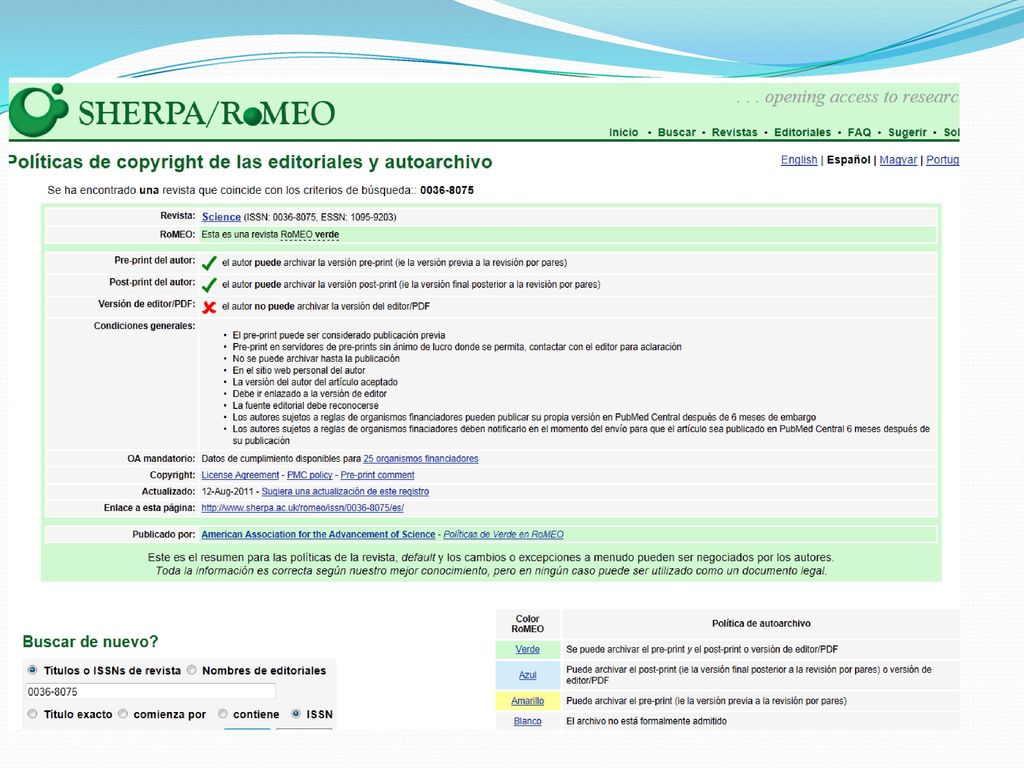
Task: Choose the Título exacto radio button
Action: pos(33,714)
